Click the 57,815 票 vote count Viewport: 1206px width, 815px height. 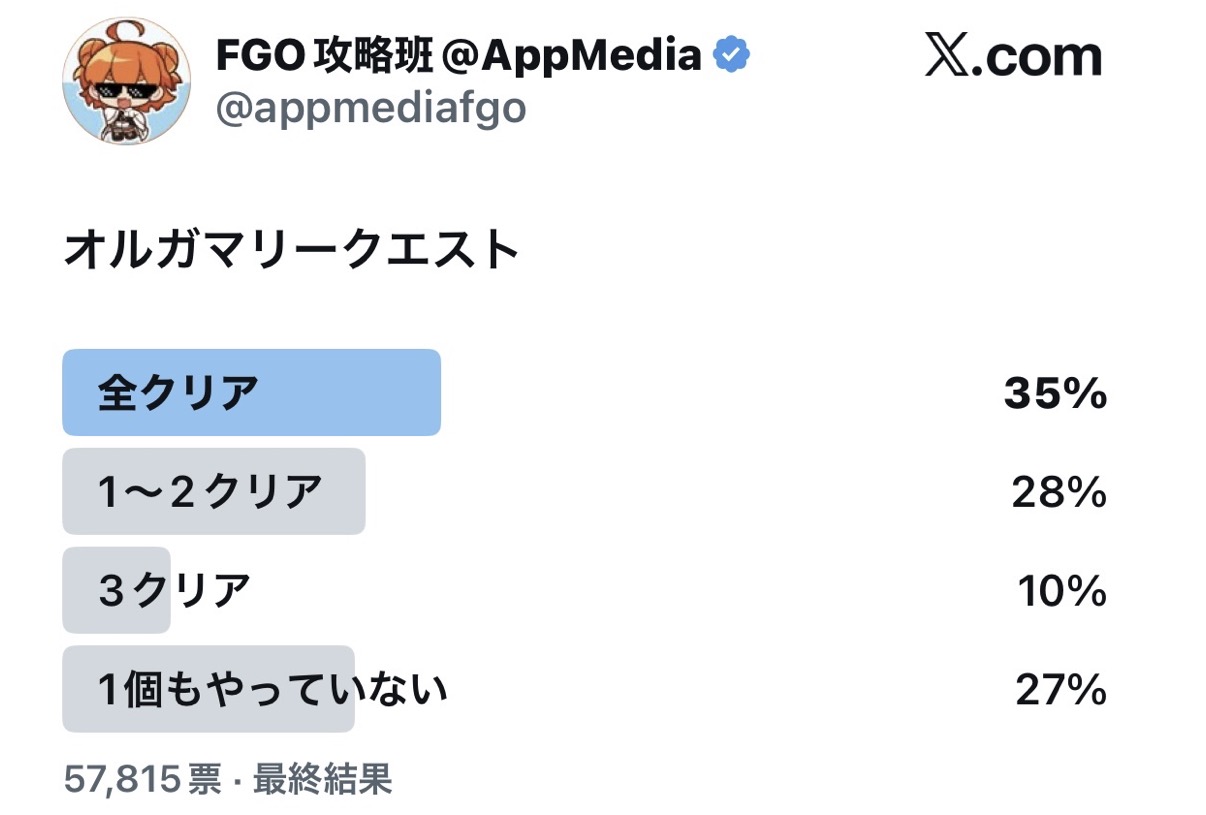pos(142,778)
